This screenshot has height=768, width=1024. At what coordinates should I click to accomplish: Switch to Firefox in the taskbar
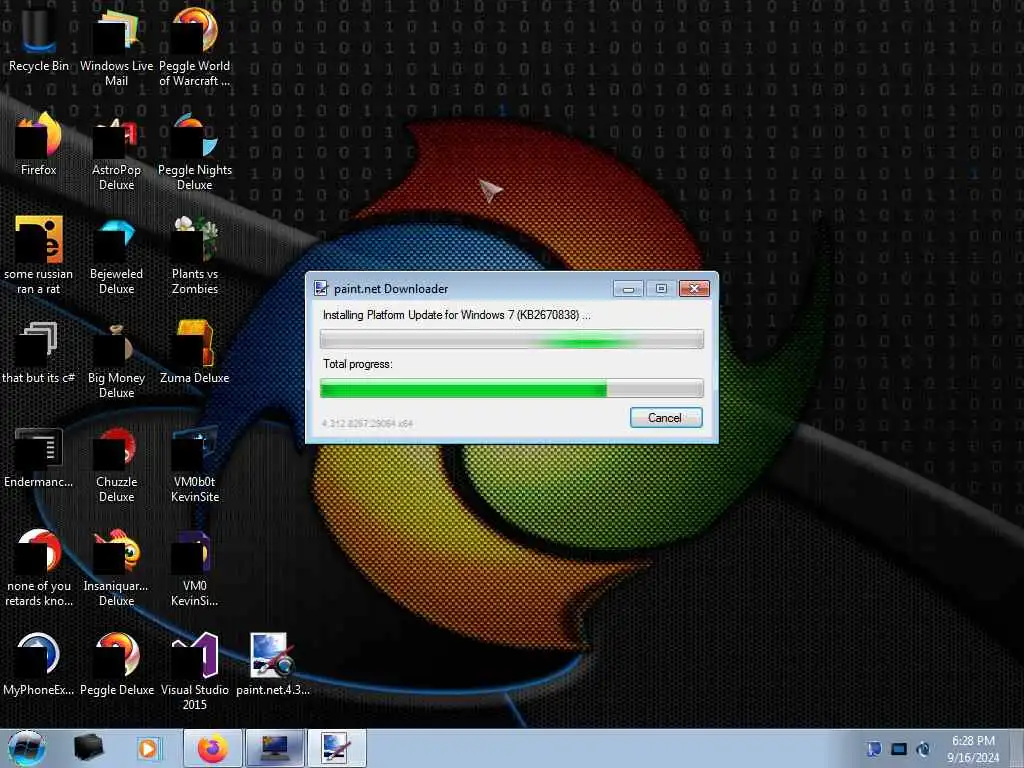(213, 748)
